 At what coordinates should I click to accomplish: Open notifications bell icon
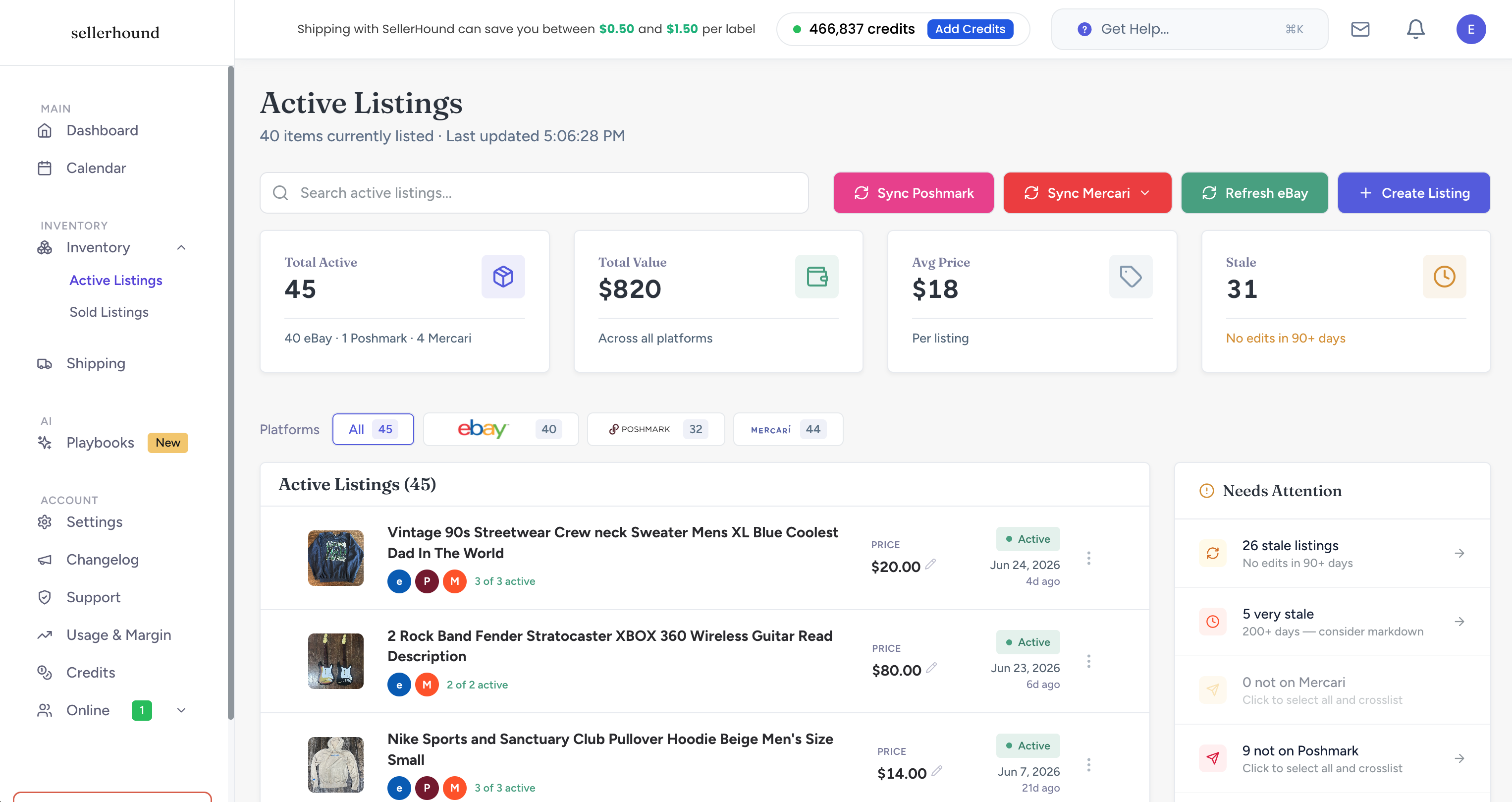(1415, 29)
